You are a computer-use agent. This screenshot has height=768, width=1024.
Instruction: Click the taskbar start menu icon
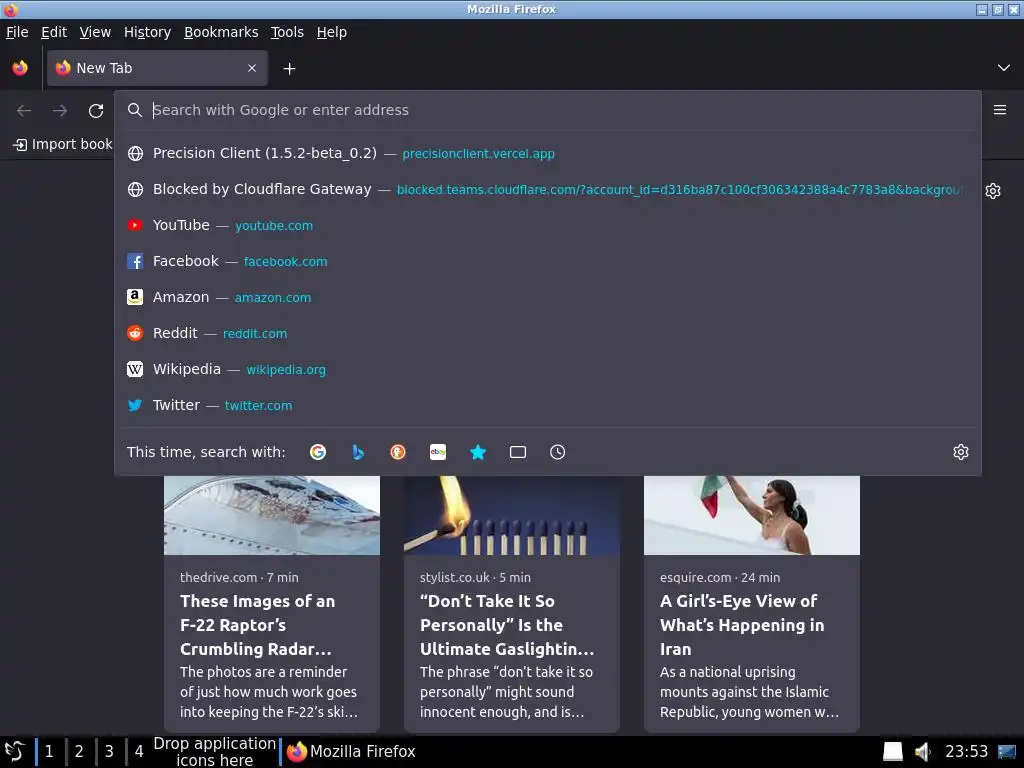click(x=14, y=752)
